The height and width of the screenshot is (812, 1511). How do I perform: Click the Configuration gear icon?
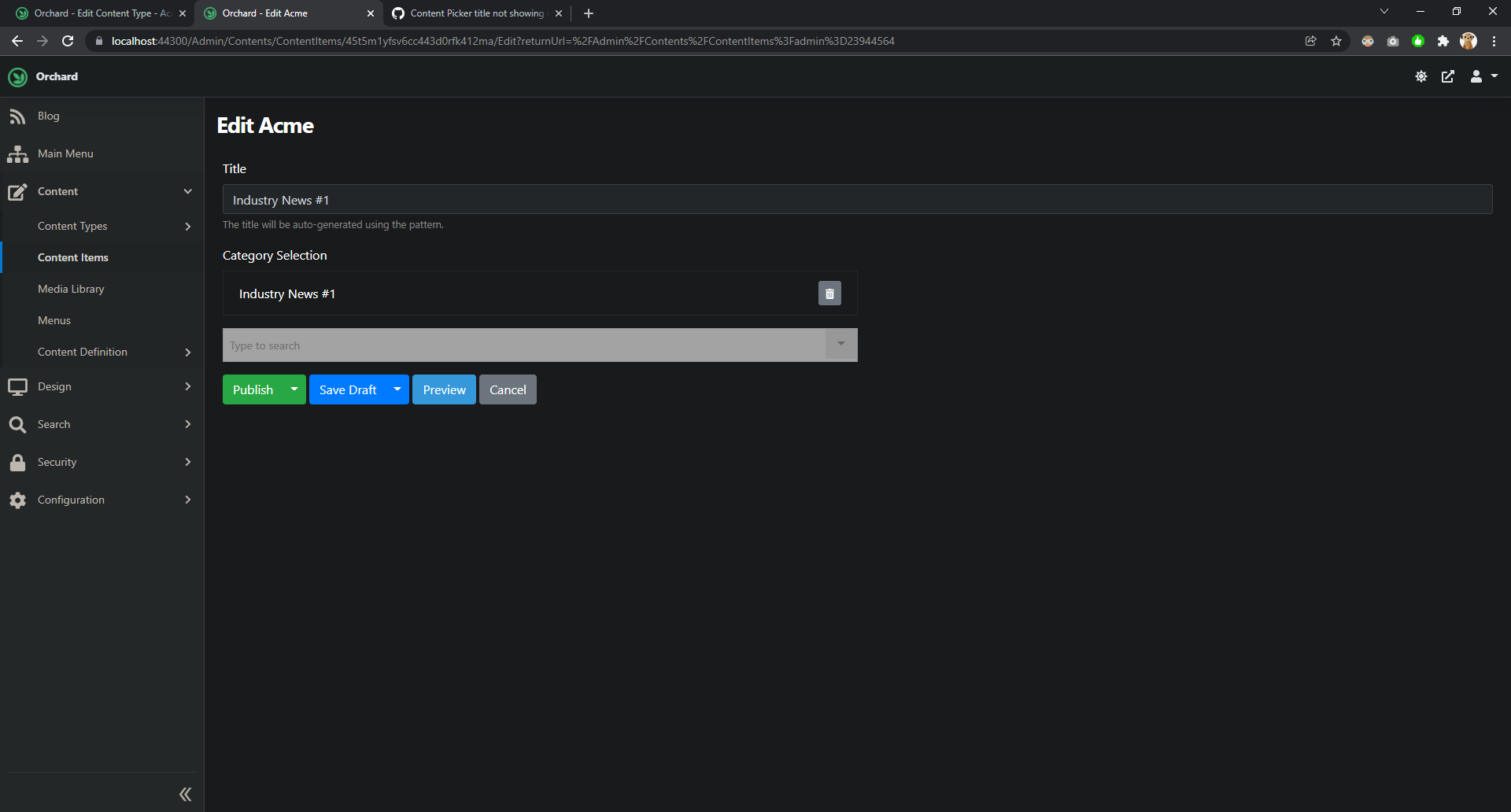tap(17, 500)
